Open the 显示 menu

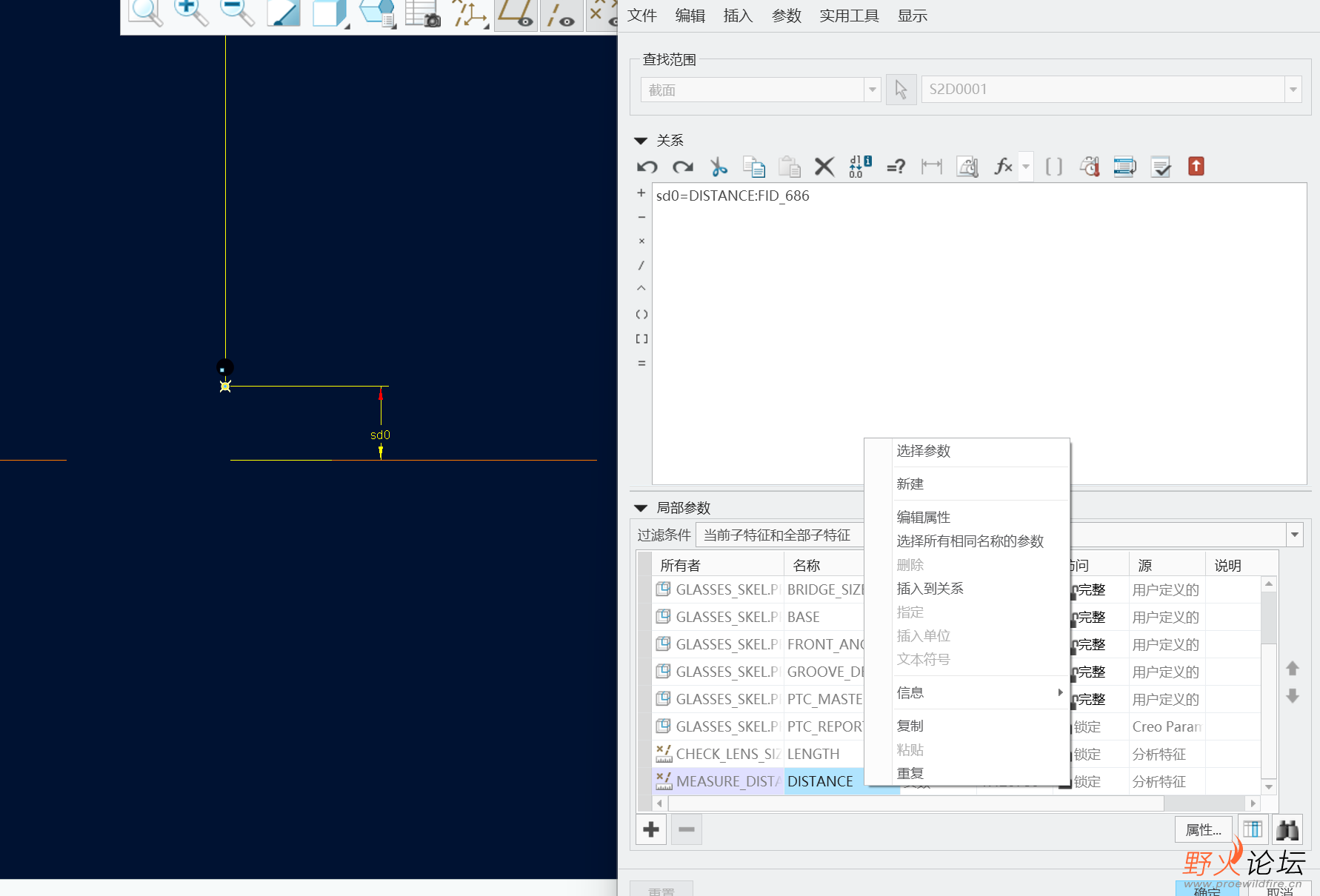click(x=913, y=16)
